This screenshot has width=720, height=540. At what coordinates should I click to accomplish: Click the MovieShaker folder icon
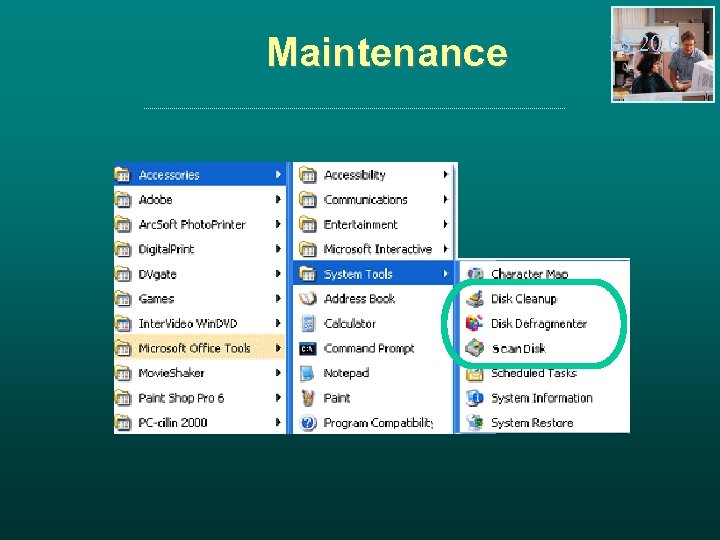123,373
